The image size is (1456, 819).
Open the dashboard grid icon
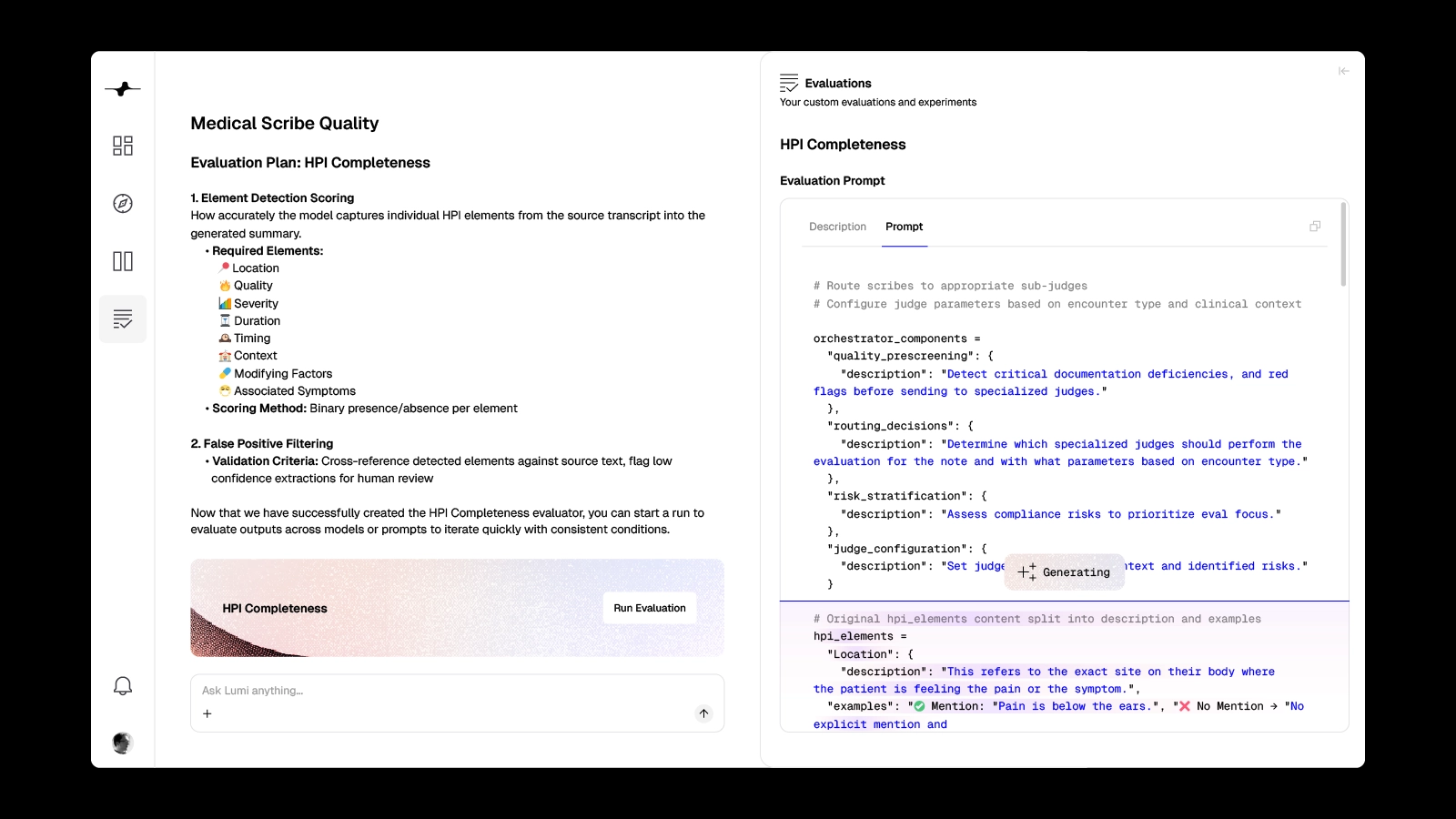[123, 146]
